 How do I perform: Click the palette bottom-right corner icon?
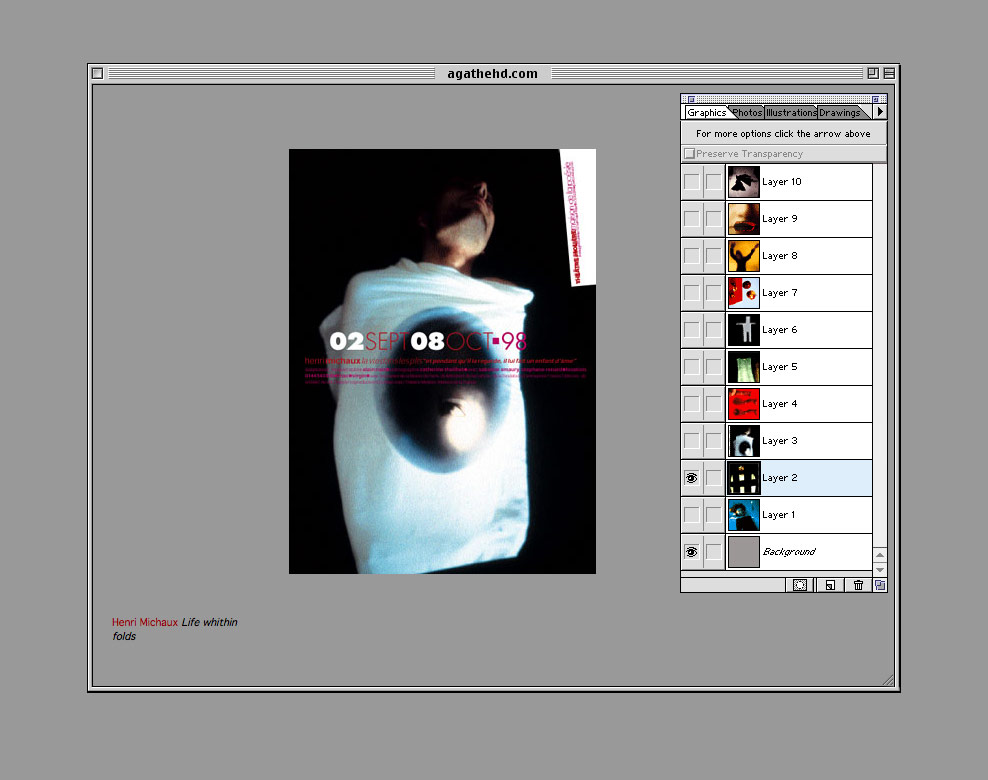point(880,585)
